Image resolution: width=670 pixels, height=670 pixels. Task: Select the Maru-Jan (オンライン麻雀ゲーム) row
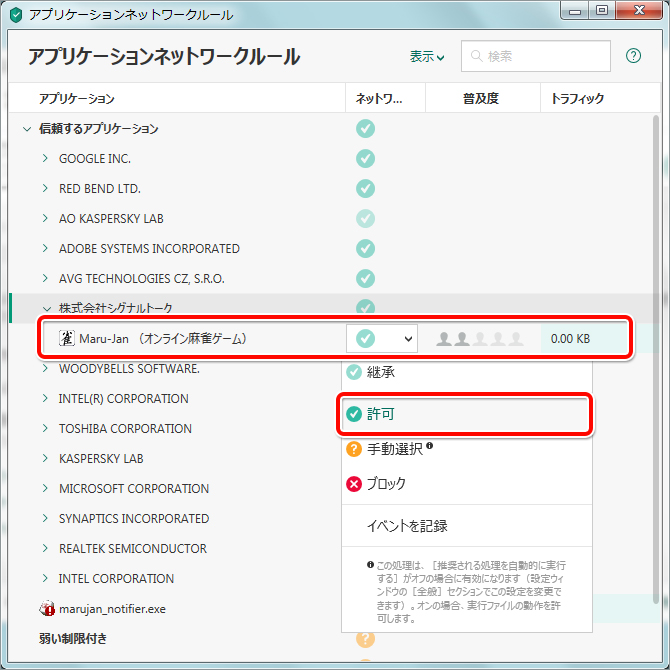pos(335,338)
